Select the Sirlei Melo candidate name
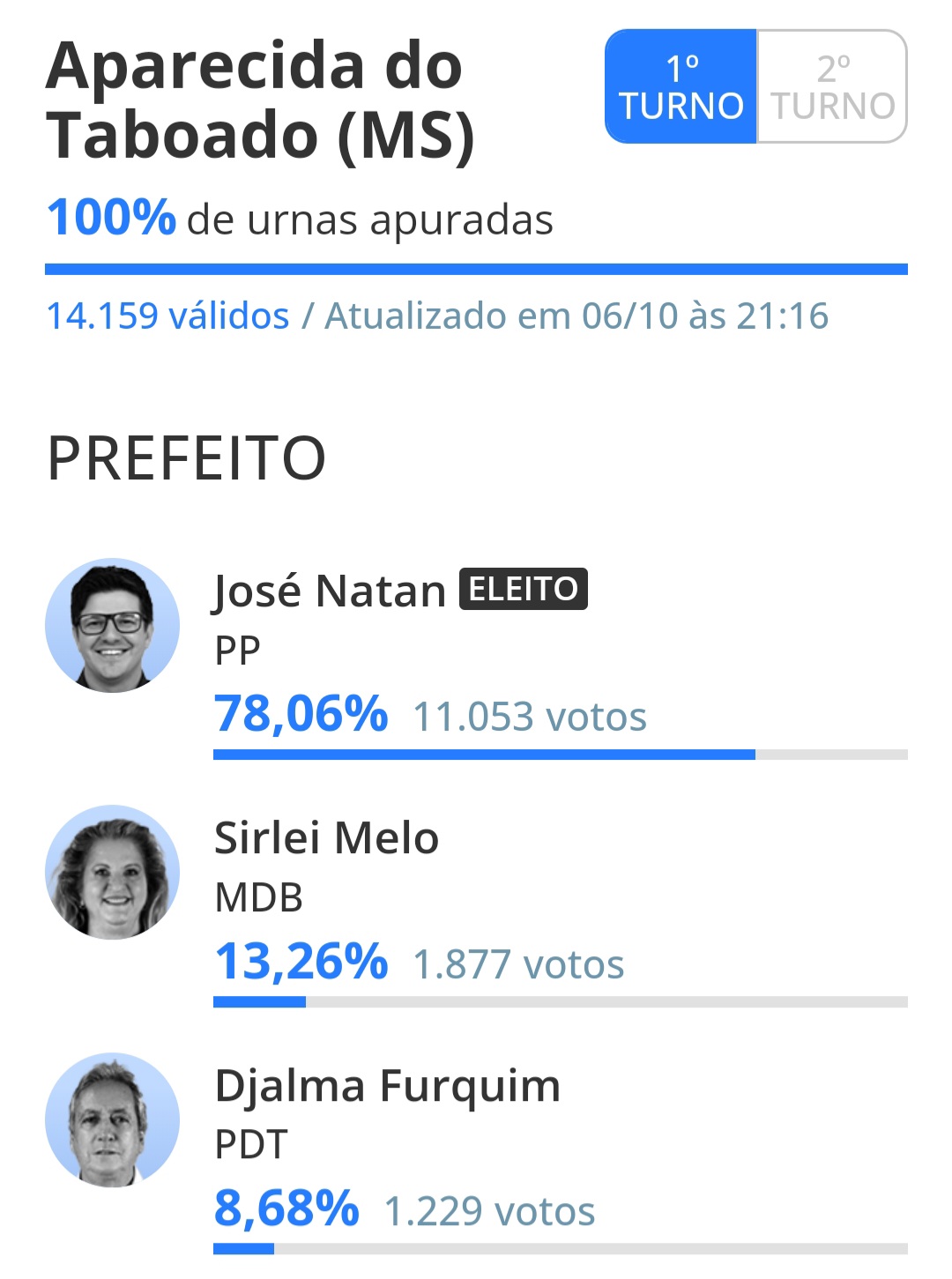Viewport: 952px width, 1279px height. (326, 837)
